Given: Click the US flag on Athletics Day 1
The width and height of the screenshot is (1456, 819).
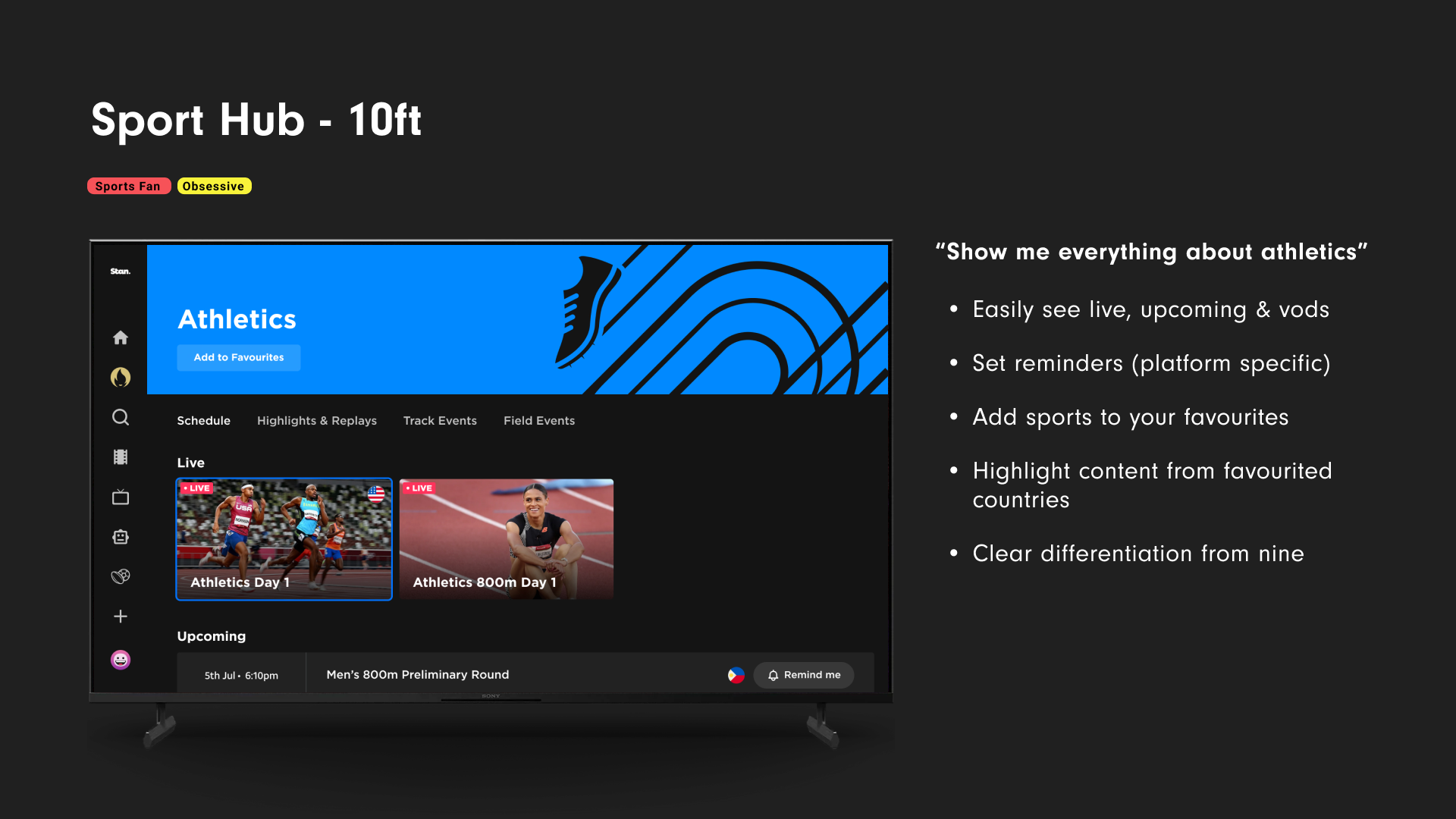Looking at the screenshot, I should pyautogui.click(x=375, y=493).
